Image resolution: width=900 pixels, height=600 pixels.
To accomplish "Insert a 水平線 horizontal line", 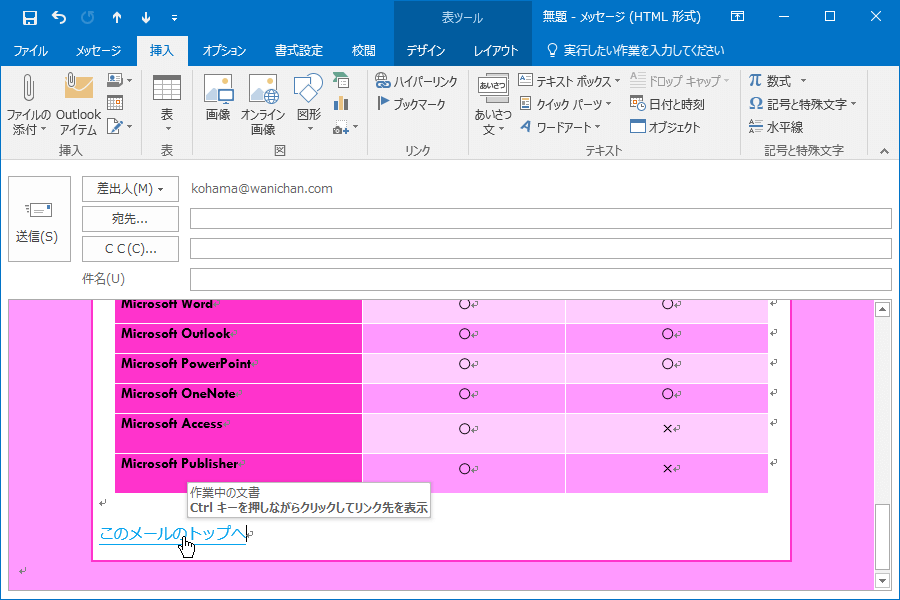I will (x=776, y=127).
